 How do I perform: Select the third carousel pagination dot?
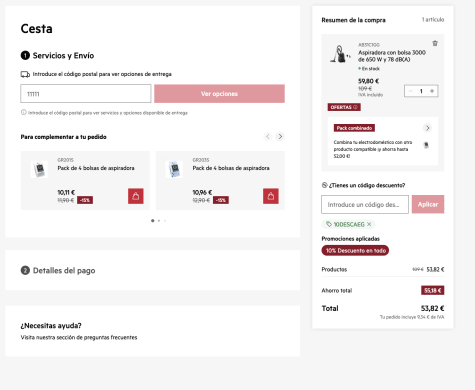(x=165, y=221)
